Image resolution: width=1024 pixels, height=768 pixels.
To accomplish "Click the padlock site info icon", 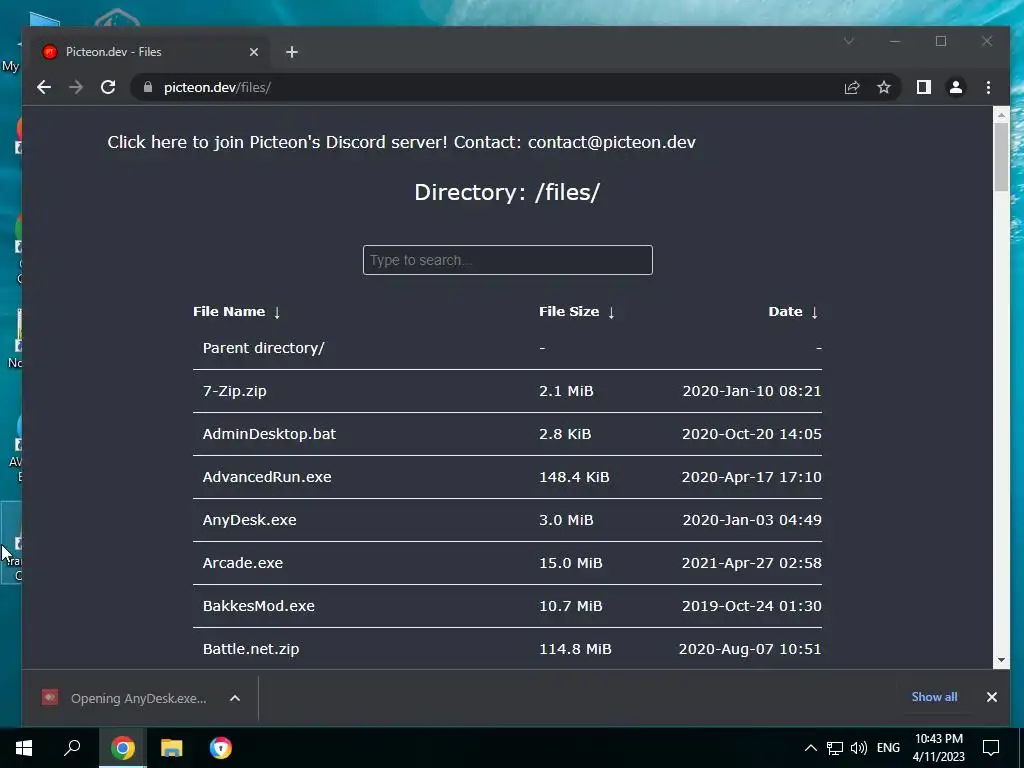I will pos(148,88).
